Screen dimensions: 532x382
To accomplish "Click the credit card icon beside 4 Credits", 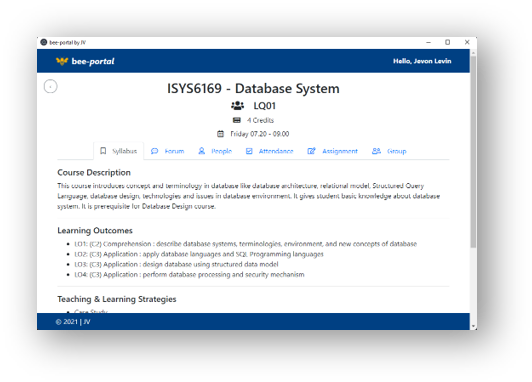I will (x=237, y=120).
